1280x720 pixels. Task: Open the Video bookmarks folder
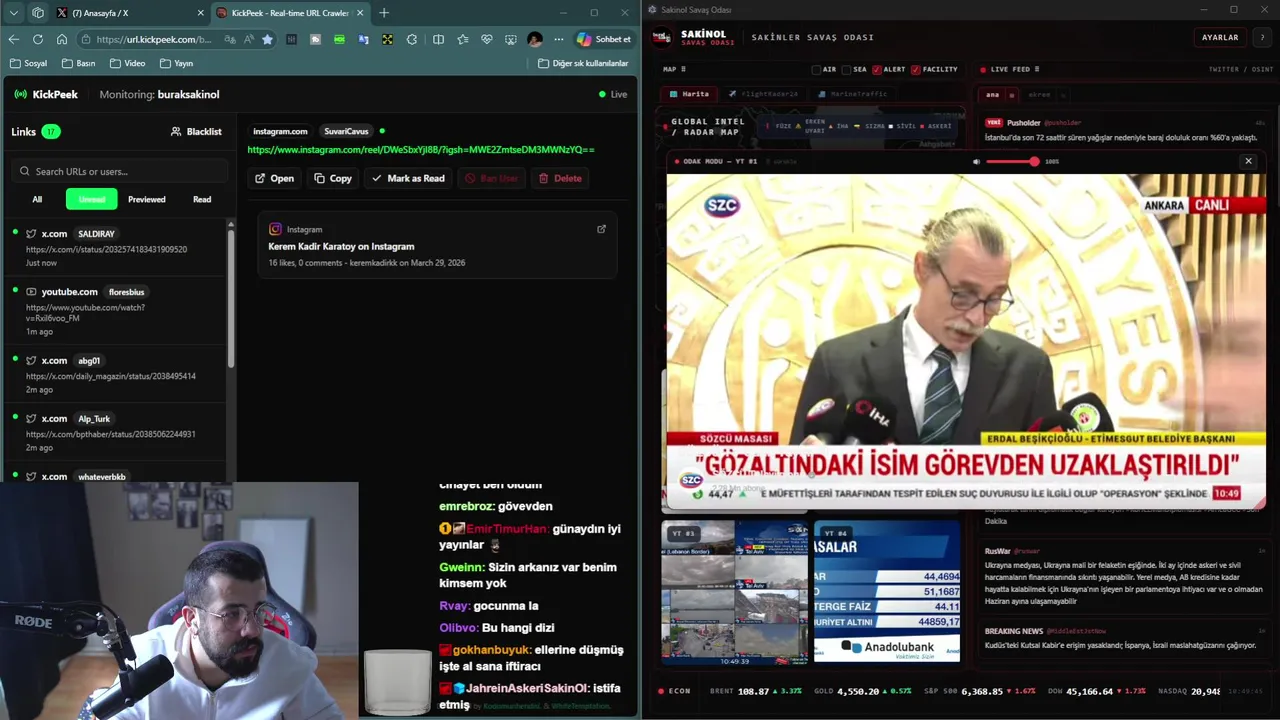(127, 63)
